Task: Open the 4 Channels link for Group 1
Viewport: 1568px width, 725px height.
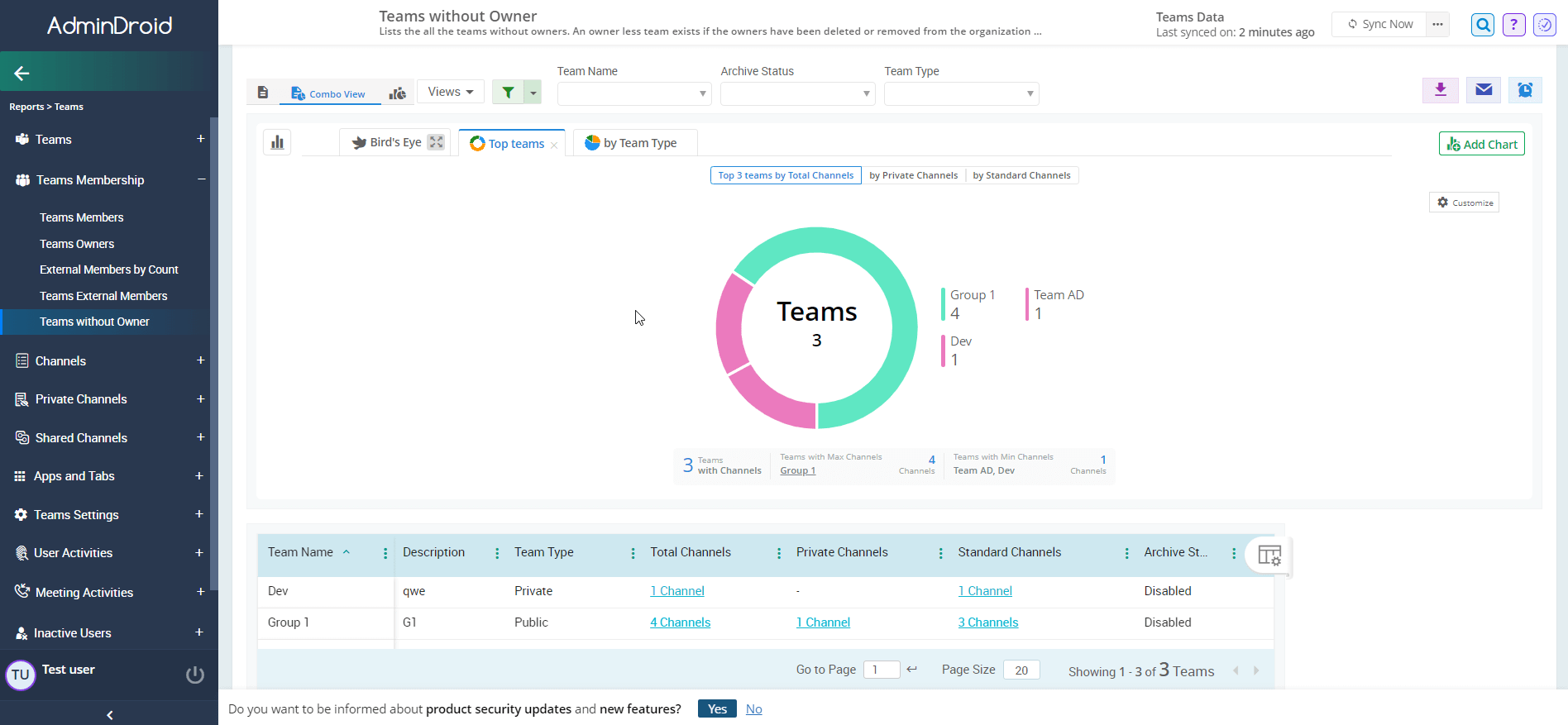Action: [680, 622]
